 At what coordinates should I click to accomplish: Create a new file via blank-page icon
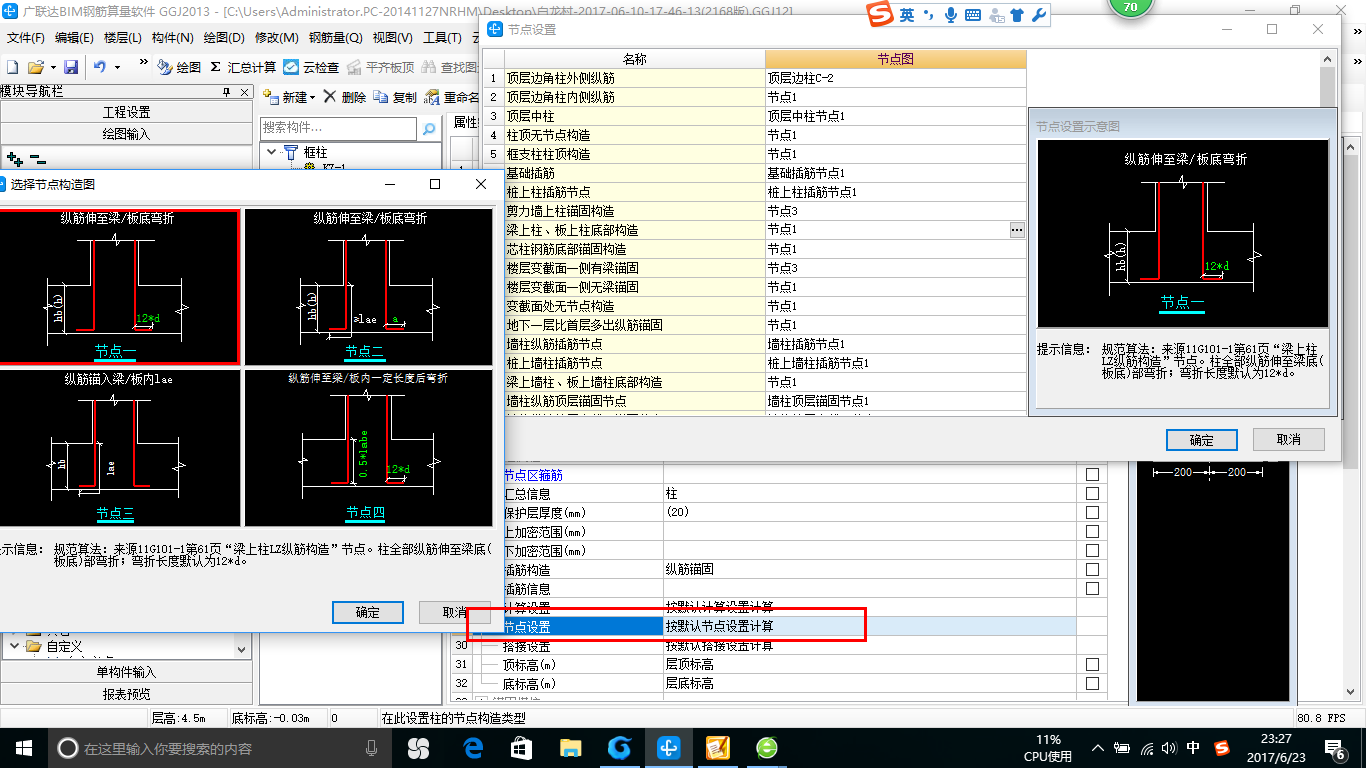(x=12, y=67)
